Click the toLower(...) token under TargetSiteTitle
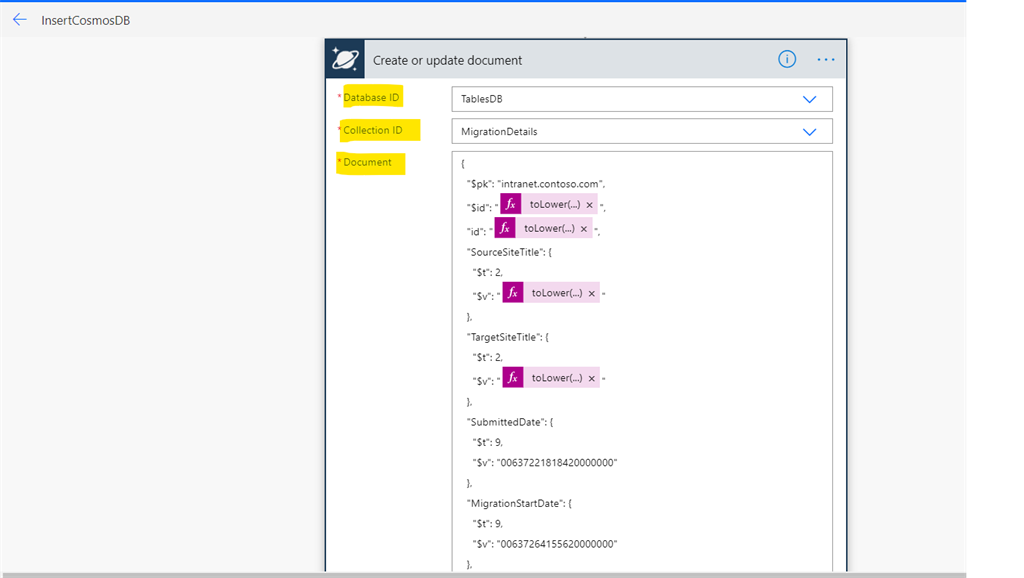 click(556, 377)
